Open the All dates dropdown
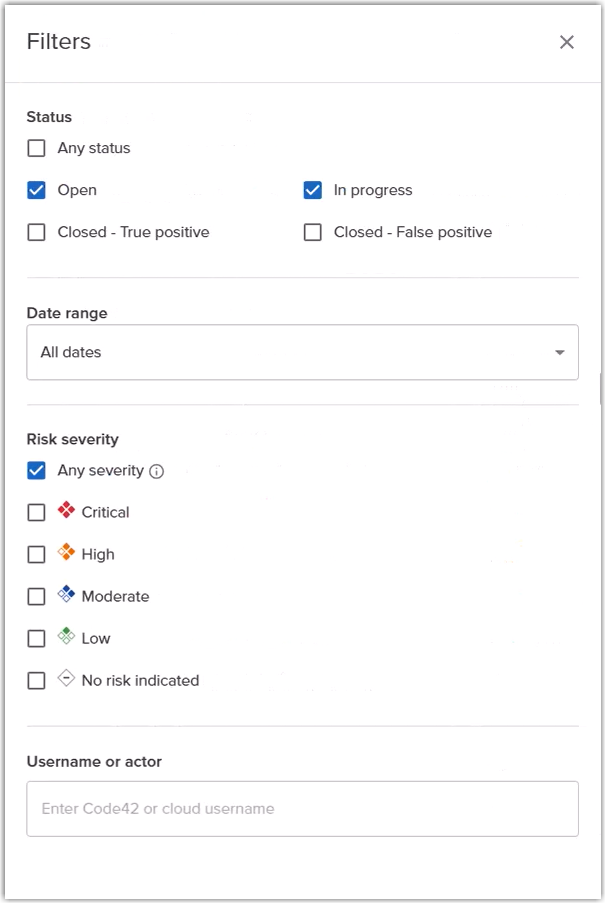The image size is (606, 904). (x=302, y=352)
